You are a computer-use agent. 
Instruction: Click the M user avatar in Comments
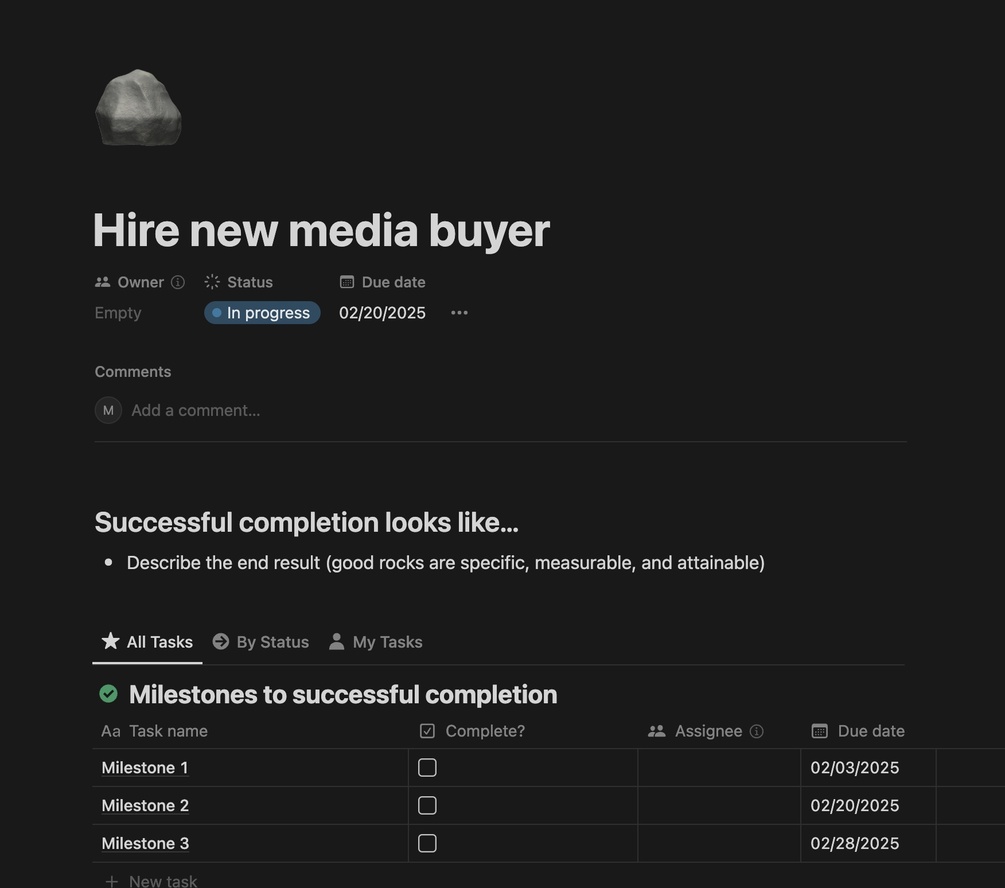pos(108,410)
